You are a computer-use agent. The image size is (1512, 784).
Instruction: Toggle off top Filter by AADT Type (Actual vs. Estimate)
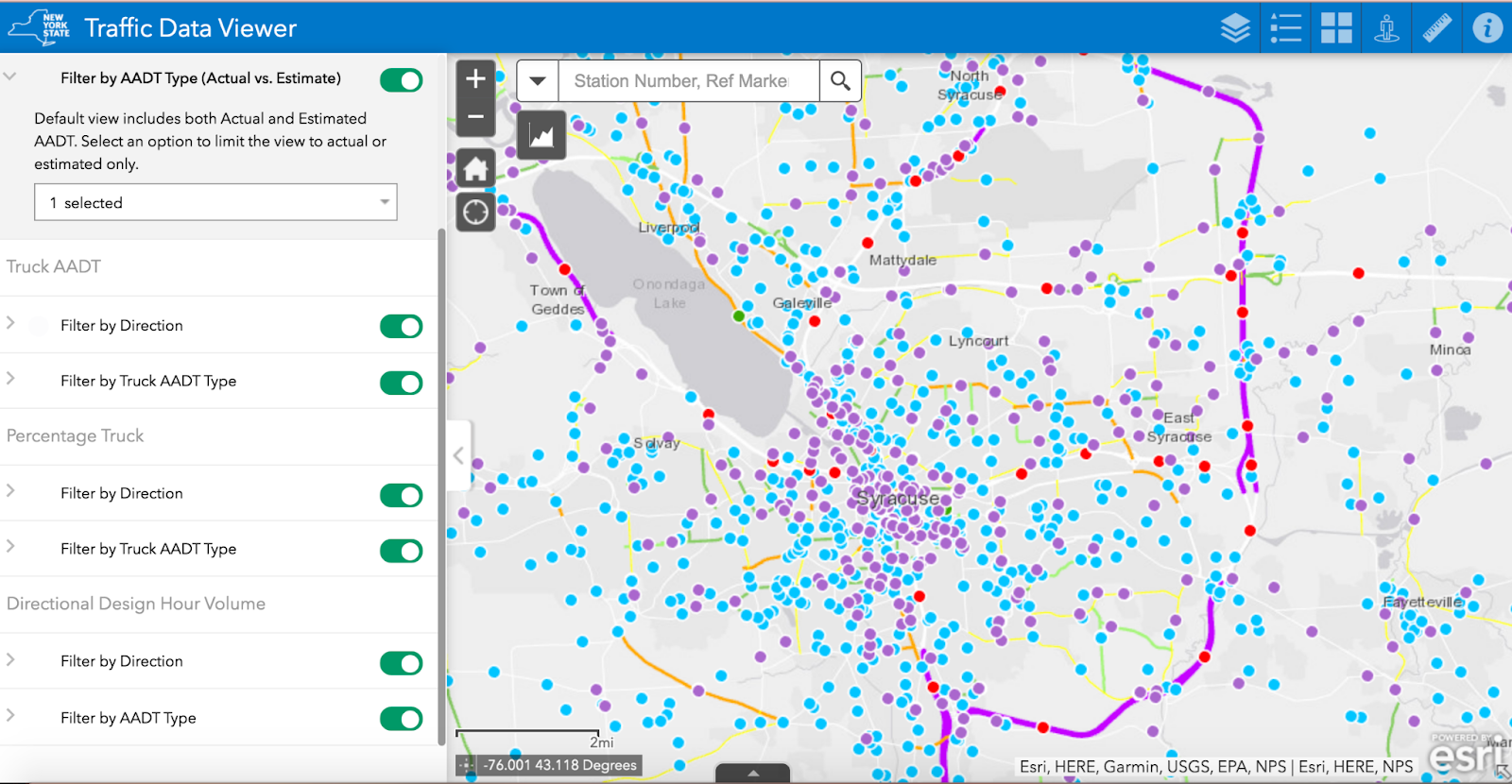402,80
